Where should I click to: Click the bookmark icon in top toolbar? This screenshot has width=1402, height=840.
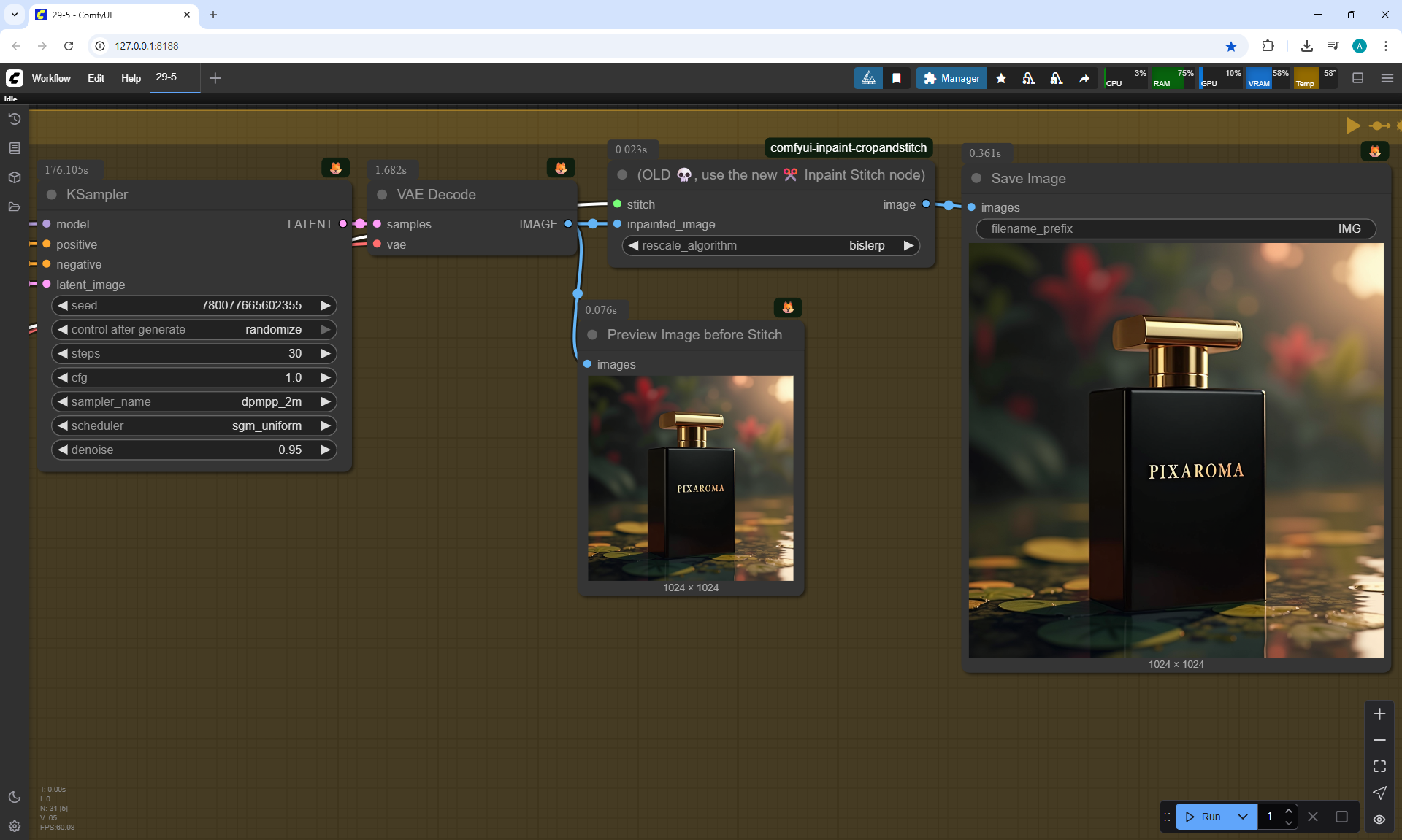coord(897,78)
